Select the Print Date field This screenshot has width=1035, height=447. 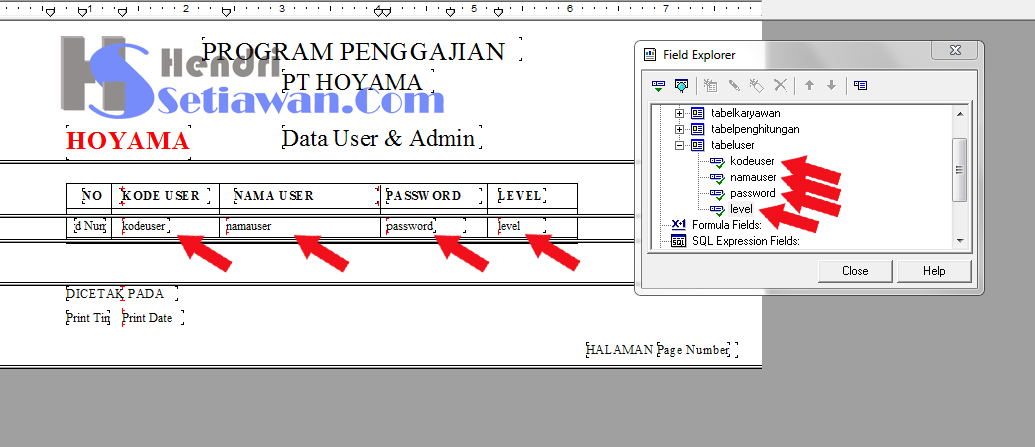[152, 318]
